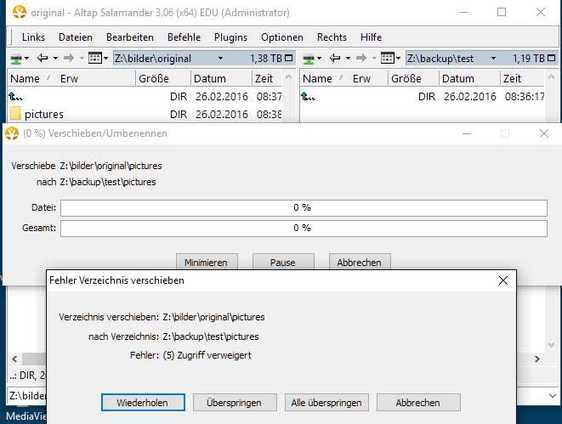Sort left panel by Datum column
Image resolution: width=562 pixels, height=424 pixels.
point(210,78)
